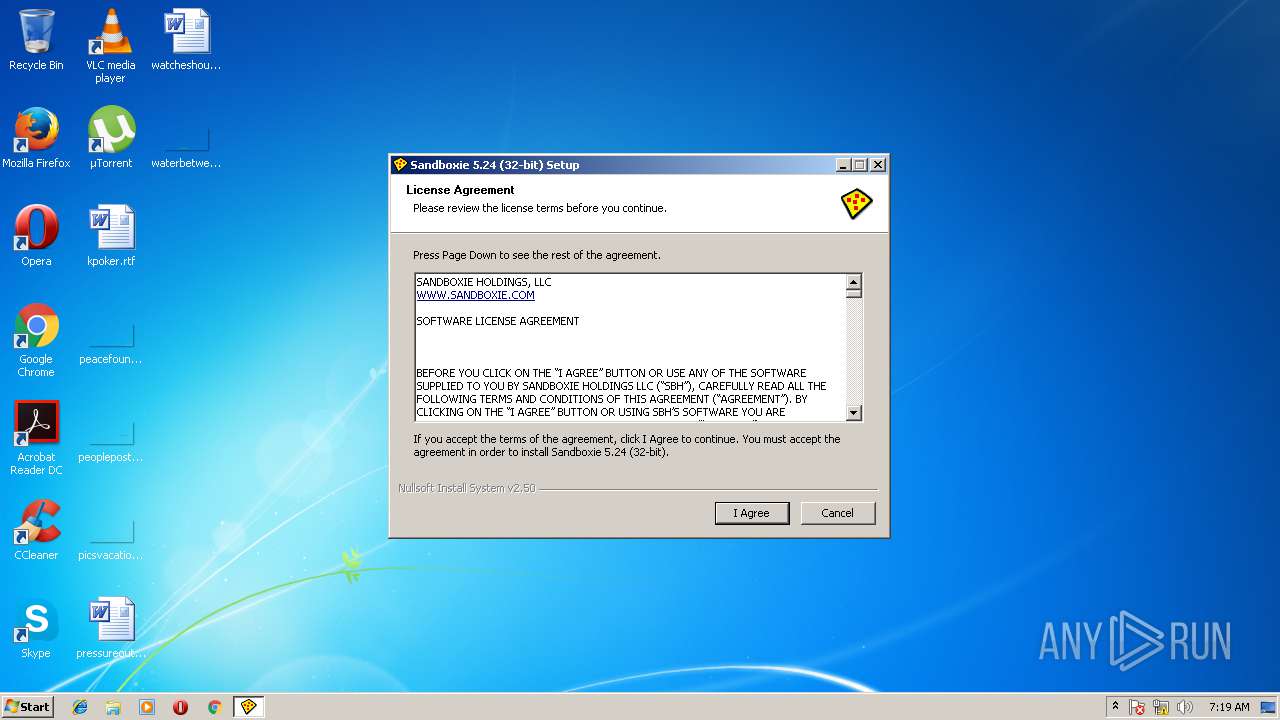The width and height of the screenshot is (1280, 720).
Task: Select the Acrobat Reader DC shortcut
Action: coord(36,439)
